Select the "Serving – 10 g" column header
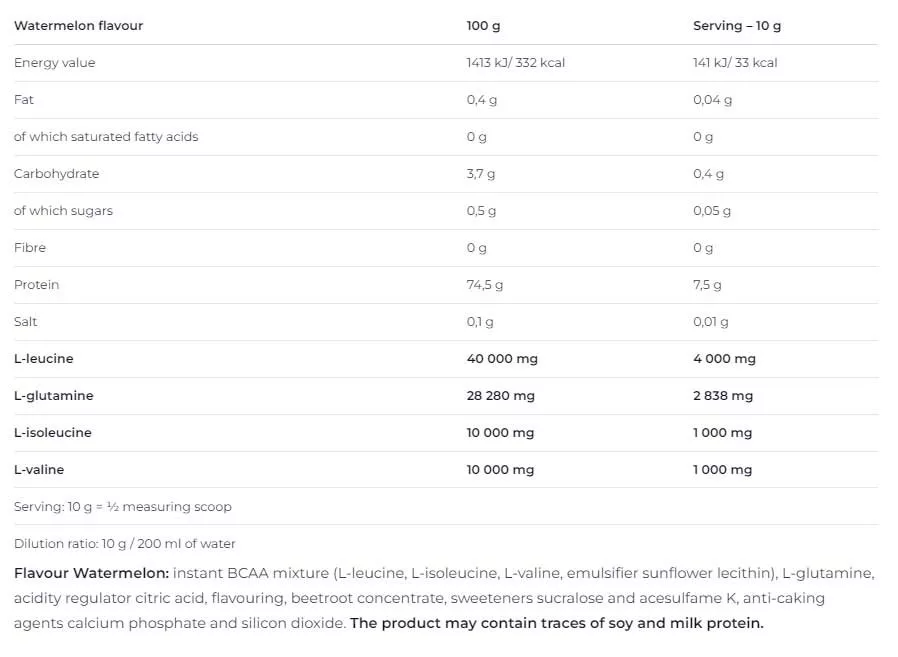Screen dimensions: 898x657 click(737, 26)
